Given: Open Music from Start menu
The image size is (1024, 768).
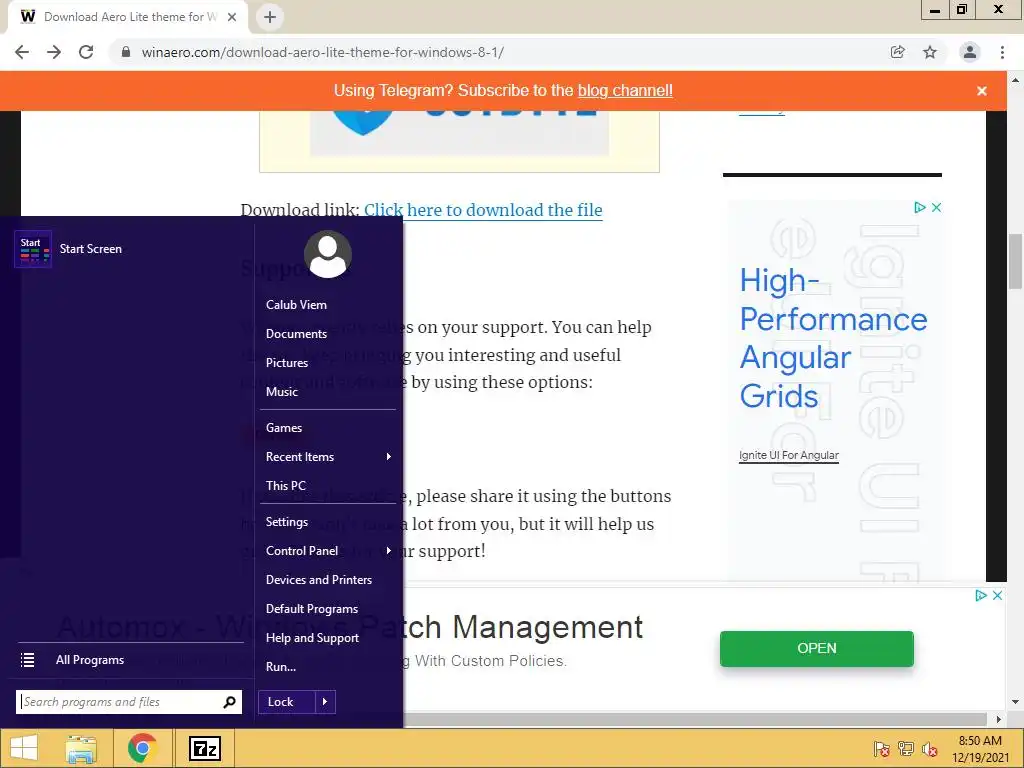Looking at the screenshot, I should [281, 392].
